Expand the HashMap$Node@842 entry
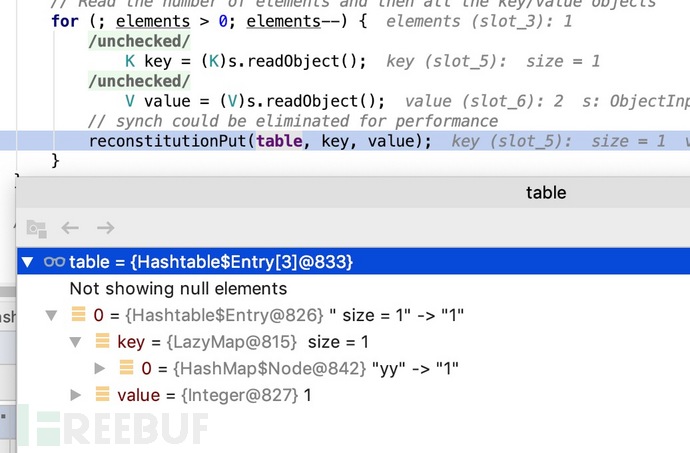This screenshot has height=453, width=690. click(x=100, y=368)
